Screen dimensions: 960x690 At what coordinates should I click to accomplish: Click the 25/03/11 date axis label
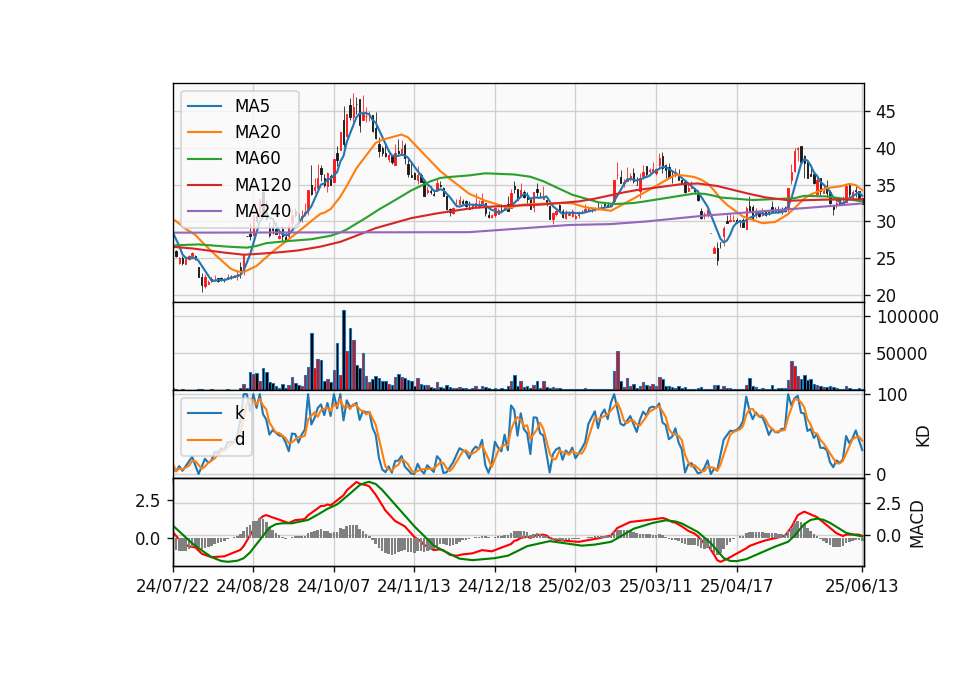[656, 586]
